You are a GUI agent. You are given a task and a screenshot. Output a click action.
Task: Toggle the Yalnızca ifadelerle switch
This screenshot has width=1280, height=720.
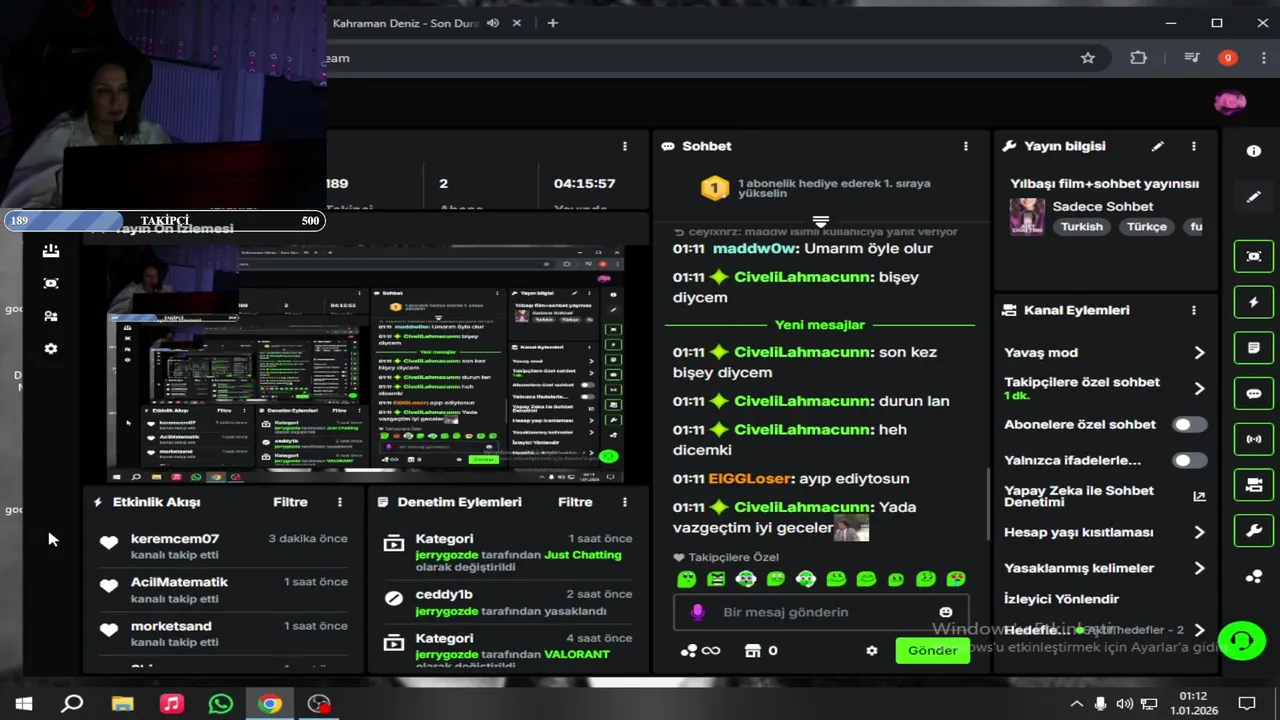(1189, 460)
